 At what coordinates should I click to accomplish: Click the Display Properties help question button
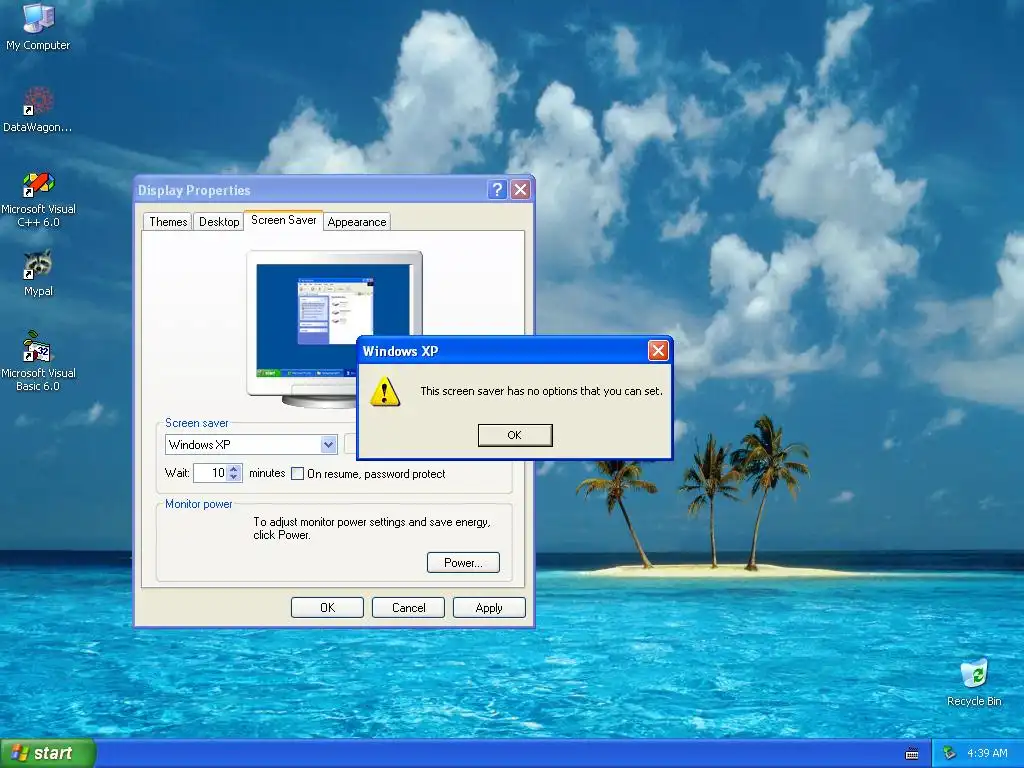click(x=497, y=189)
